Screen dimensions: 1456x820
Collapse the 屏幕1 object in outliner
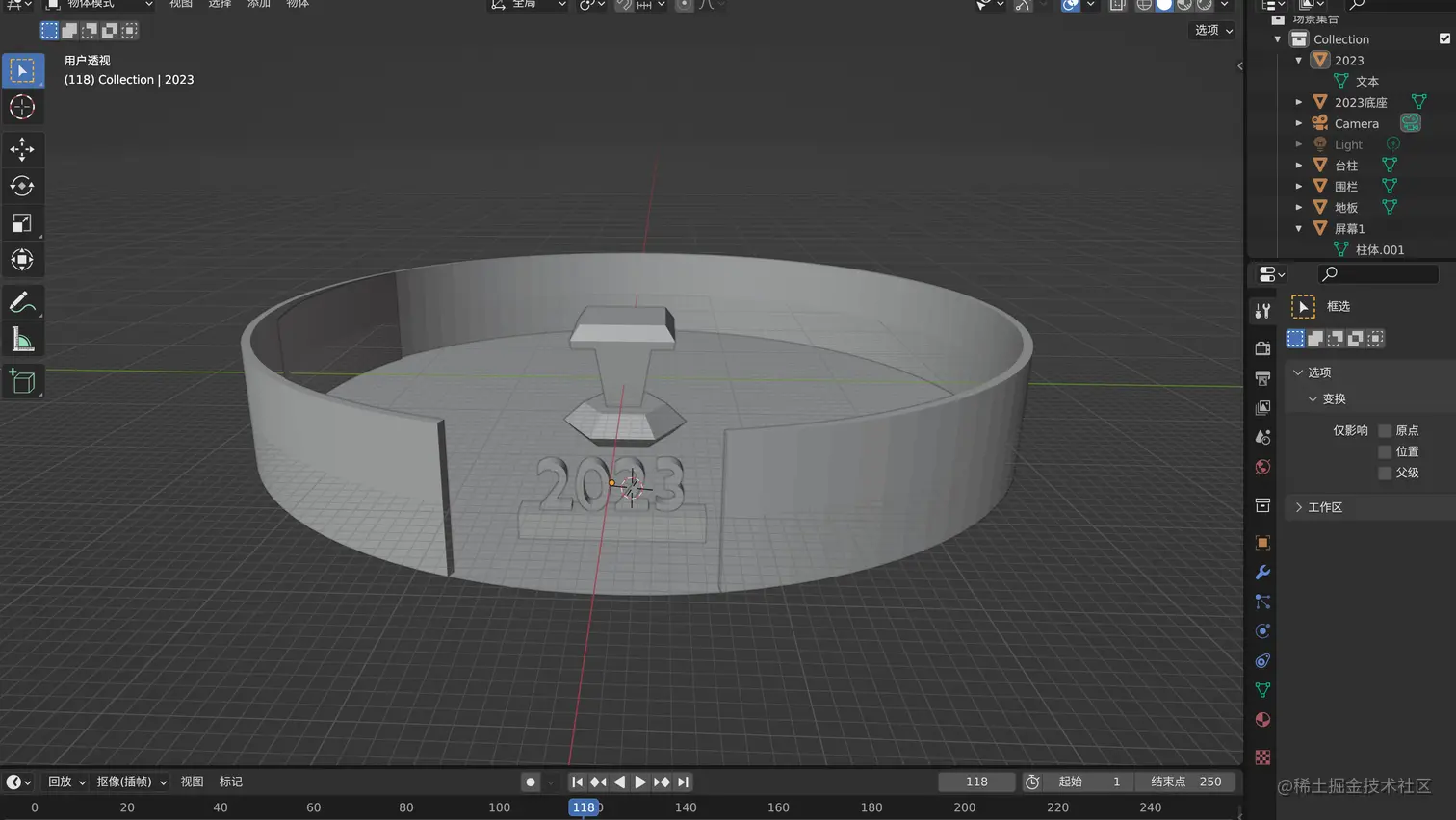point(1299,229)
